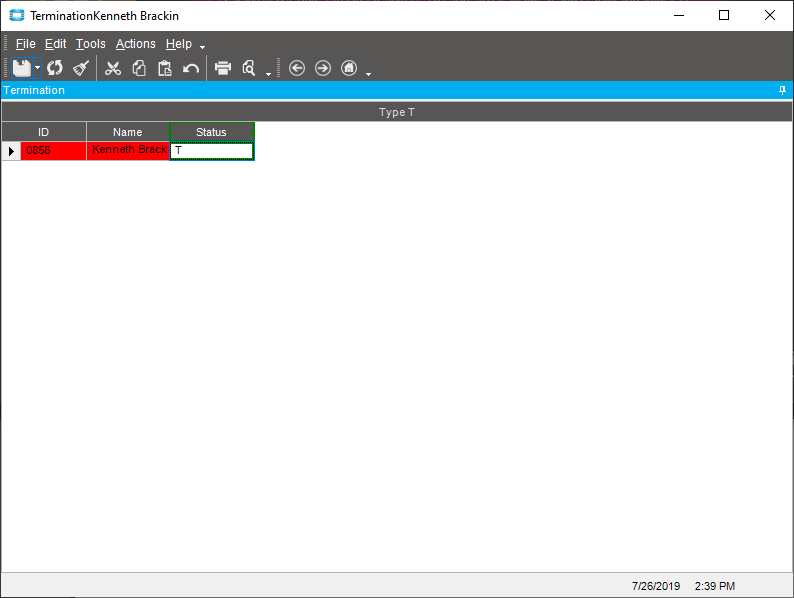
Task: Click the application icon in title bar
Action: tap(17, 16)
